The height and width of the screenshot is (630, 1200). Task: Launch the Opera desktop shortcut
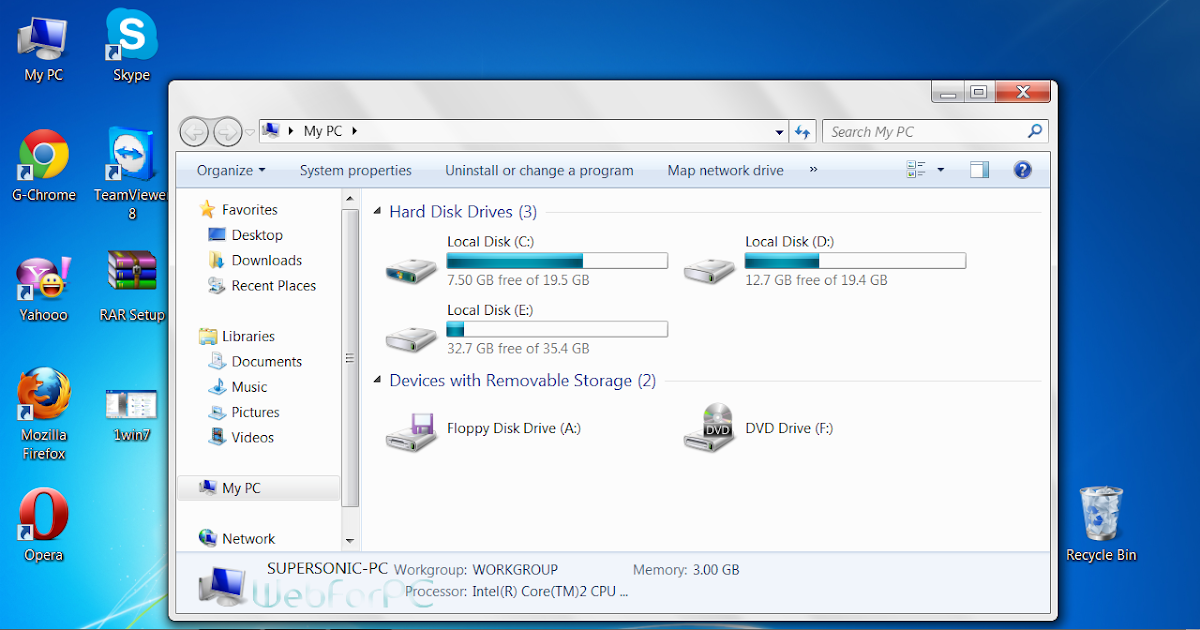click(43, 525)
